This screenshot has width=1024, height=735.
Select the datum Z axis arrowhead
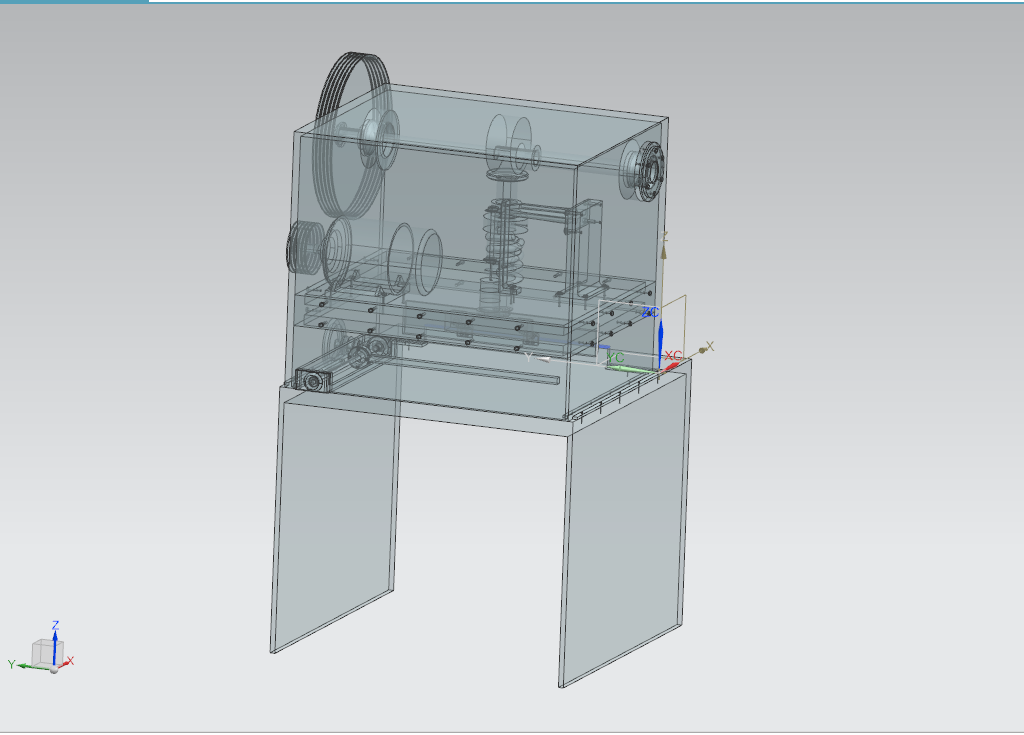[x=664, y=252]
